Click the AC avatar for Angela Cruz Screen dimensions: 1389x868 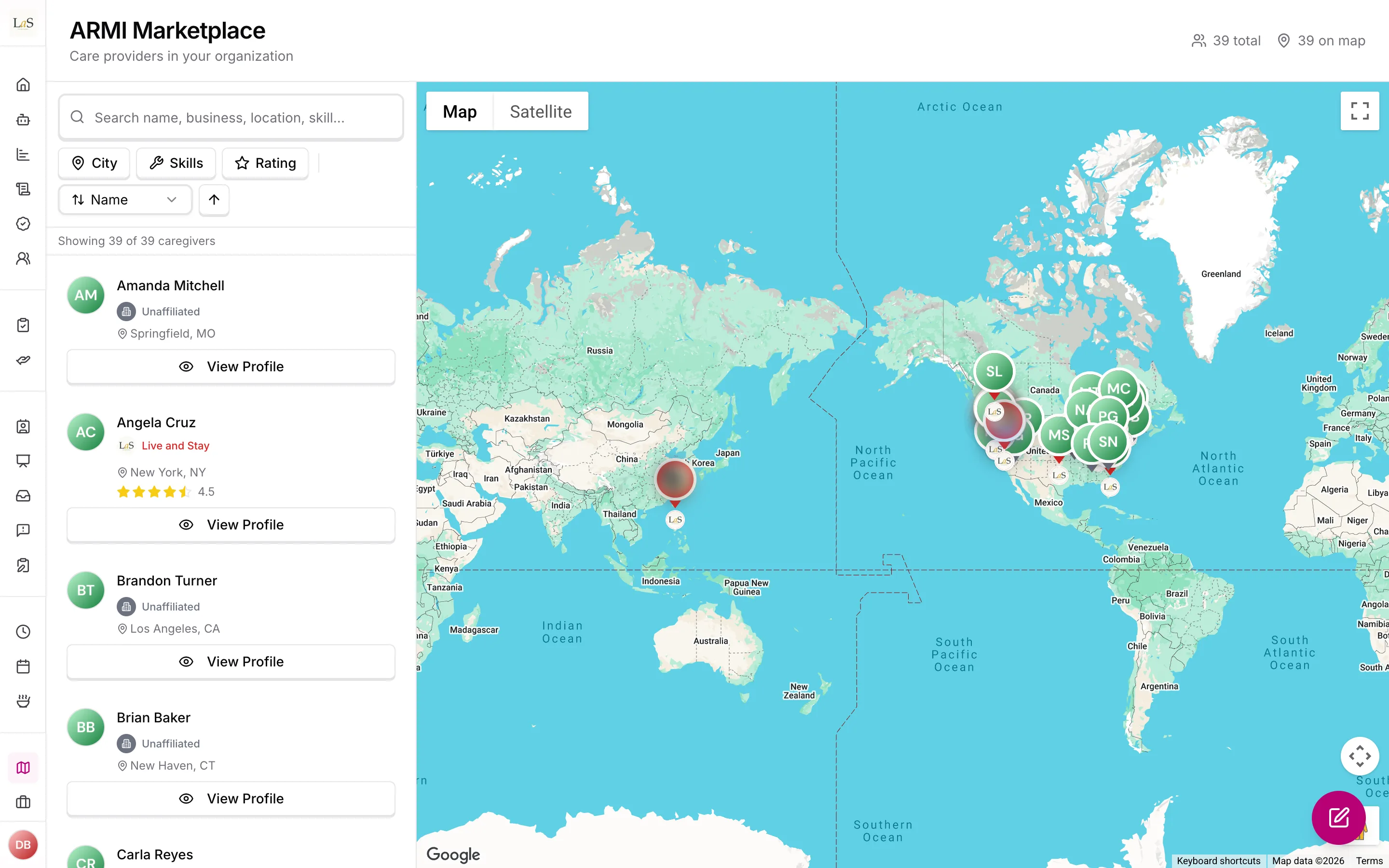click(85, 432)
